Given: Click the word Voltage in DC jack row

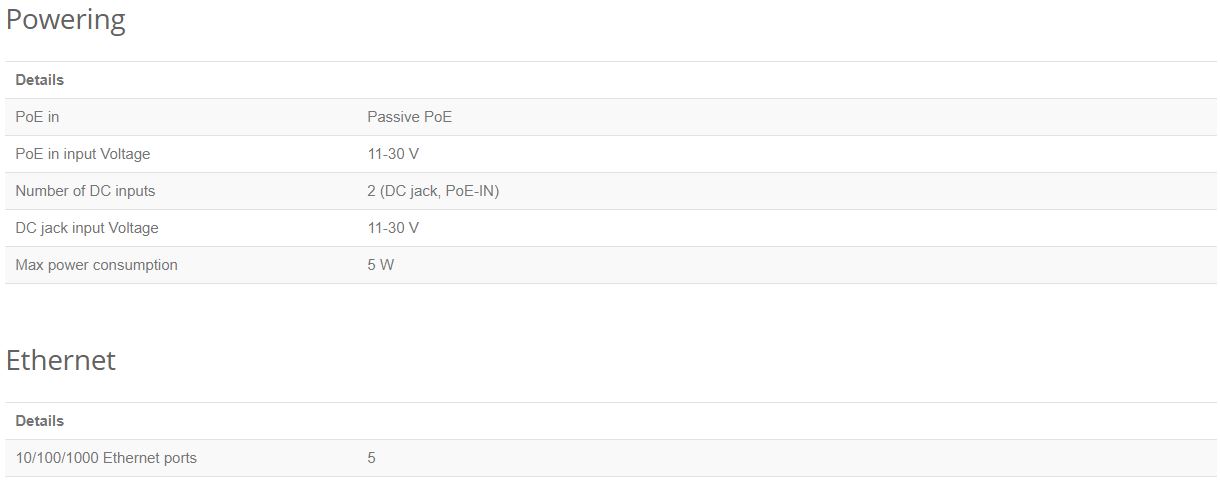Looking at the screenshot, I should click(x=133, y=228).
